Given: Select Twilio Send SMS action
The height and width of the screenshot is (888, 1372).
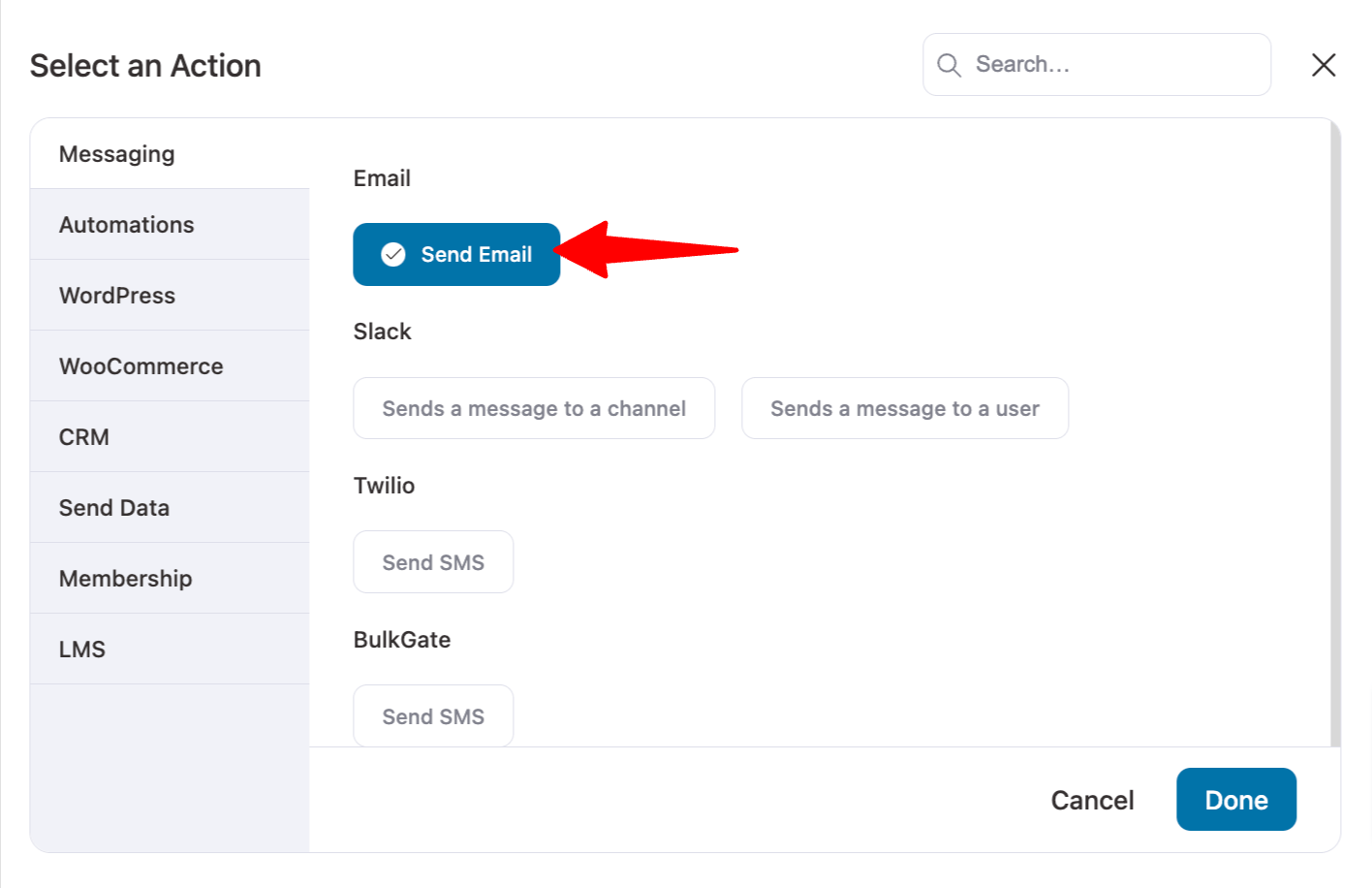Looking at the screenshot, I should (433, 562).
